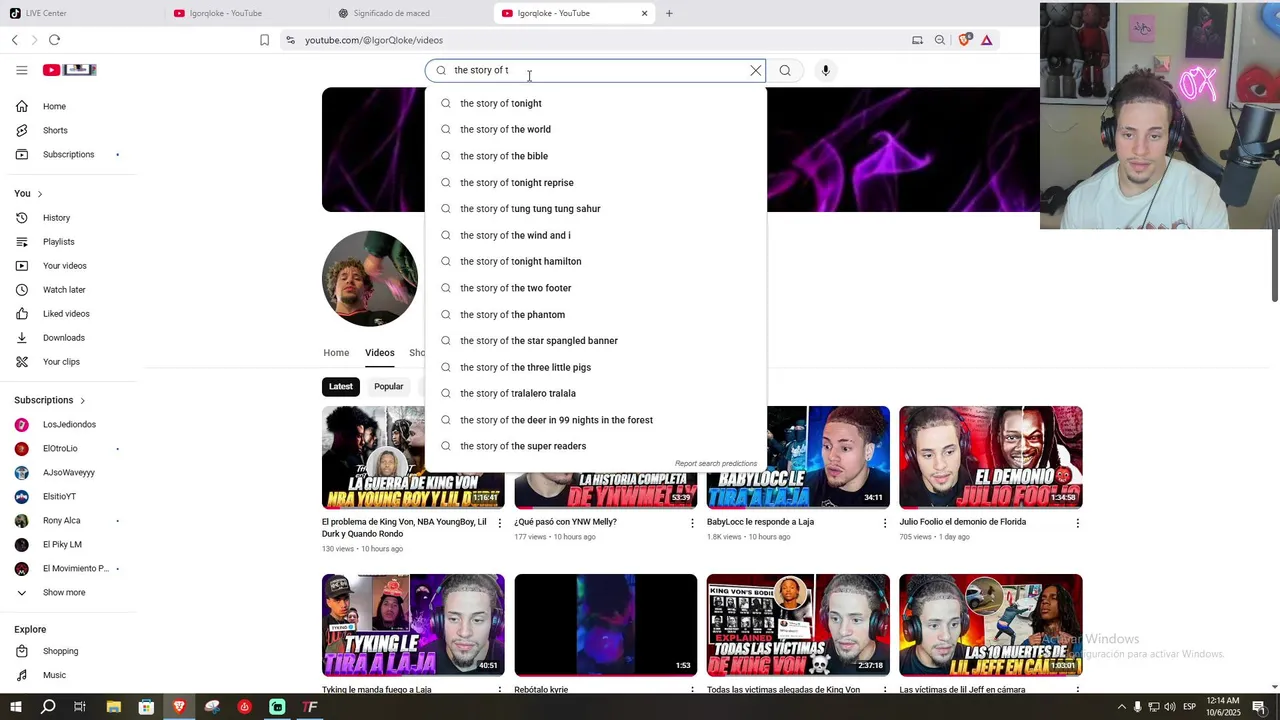Switch to the LIVE Center tab
Image resolution: width=1280 pixels, height=720 pixels.
coord(82,13)
